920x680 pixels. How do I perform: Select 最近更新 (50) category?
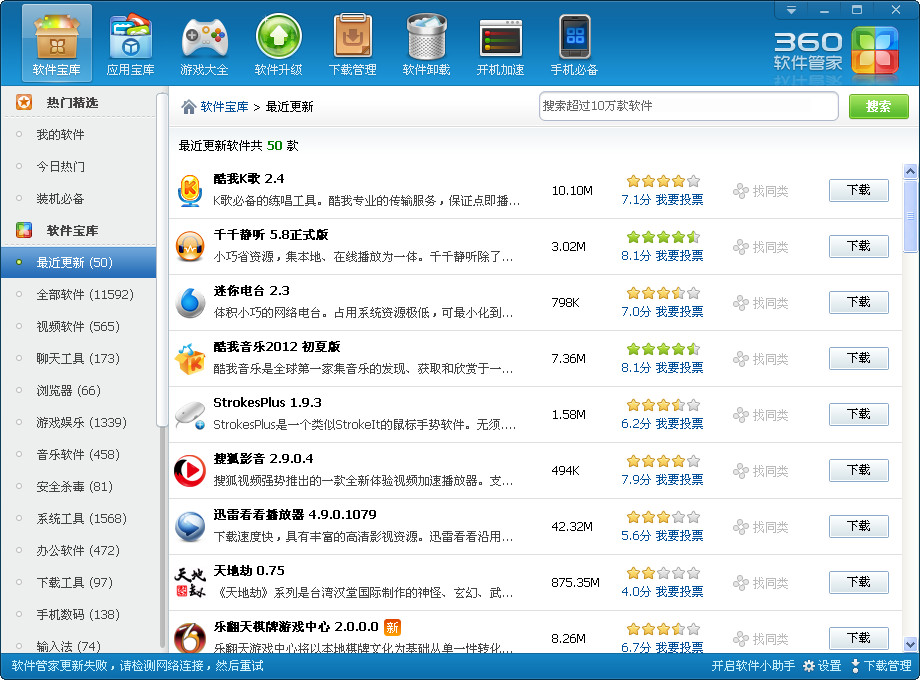tap(79, 262)
